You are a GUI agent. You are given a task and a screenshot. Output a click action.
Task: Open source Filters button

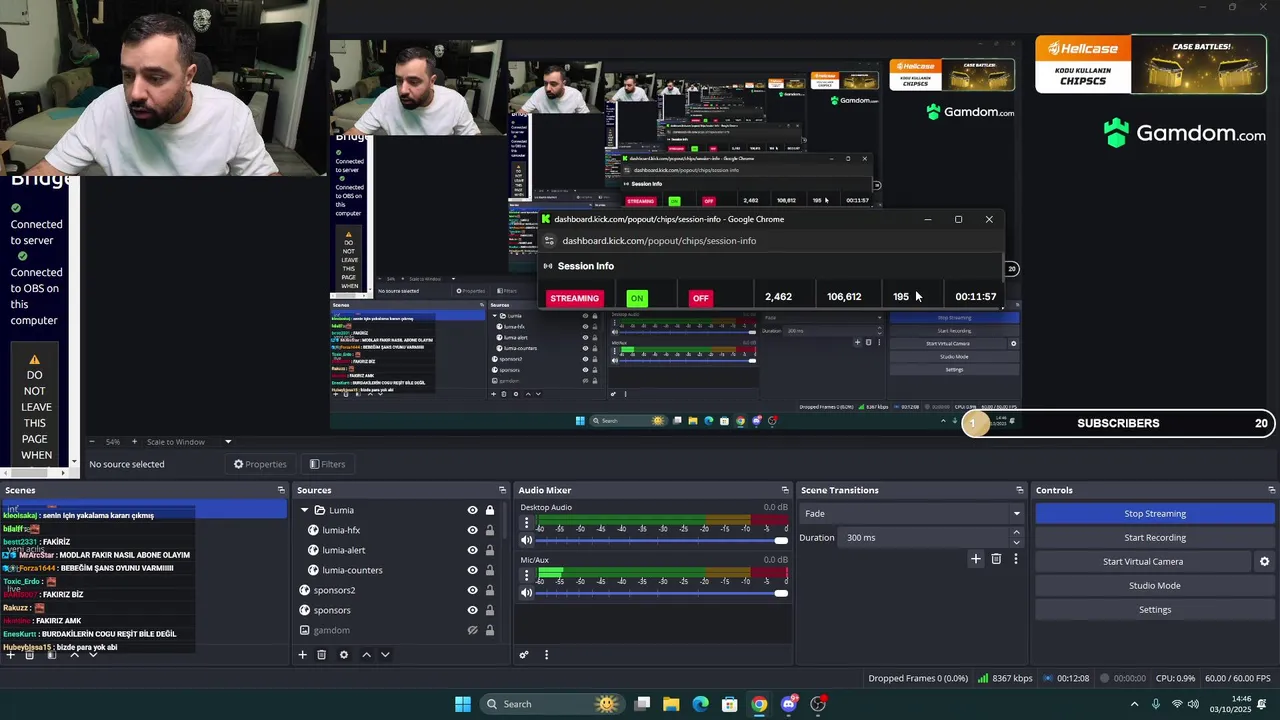(327, 464)
